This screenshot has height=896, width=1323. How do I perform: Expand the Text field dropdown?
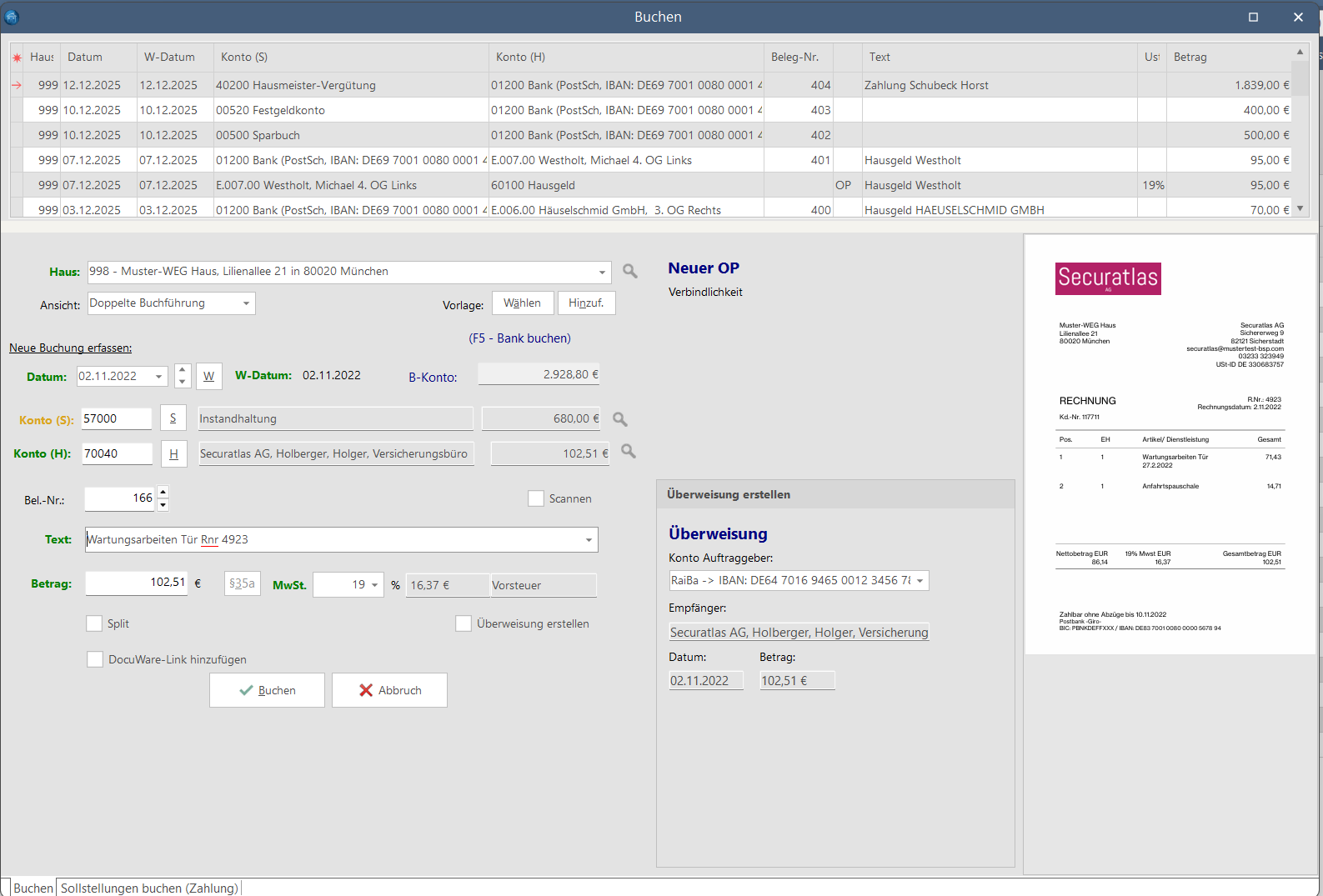point(589,540)
